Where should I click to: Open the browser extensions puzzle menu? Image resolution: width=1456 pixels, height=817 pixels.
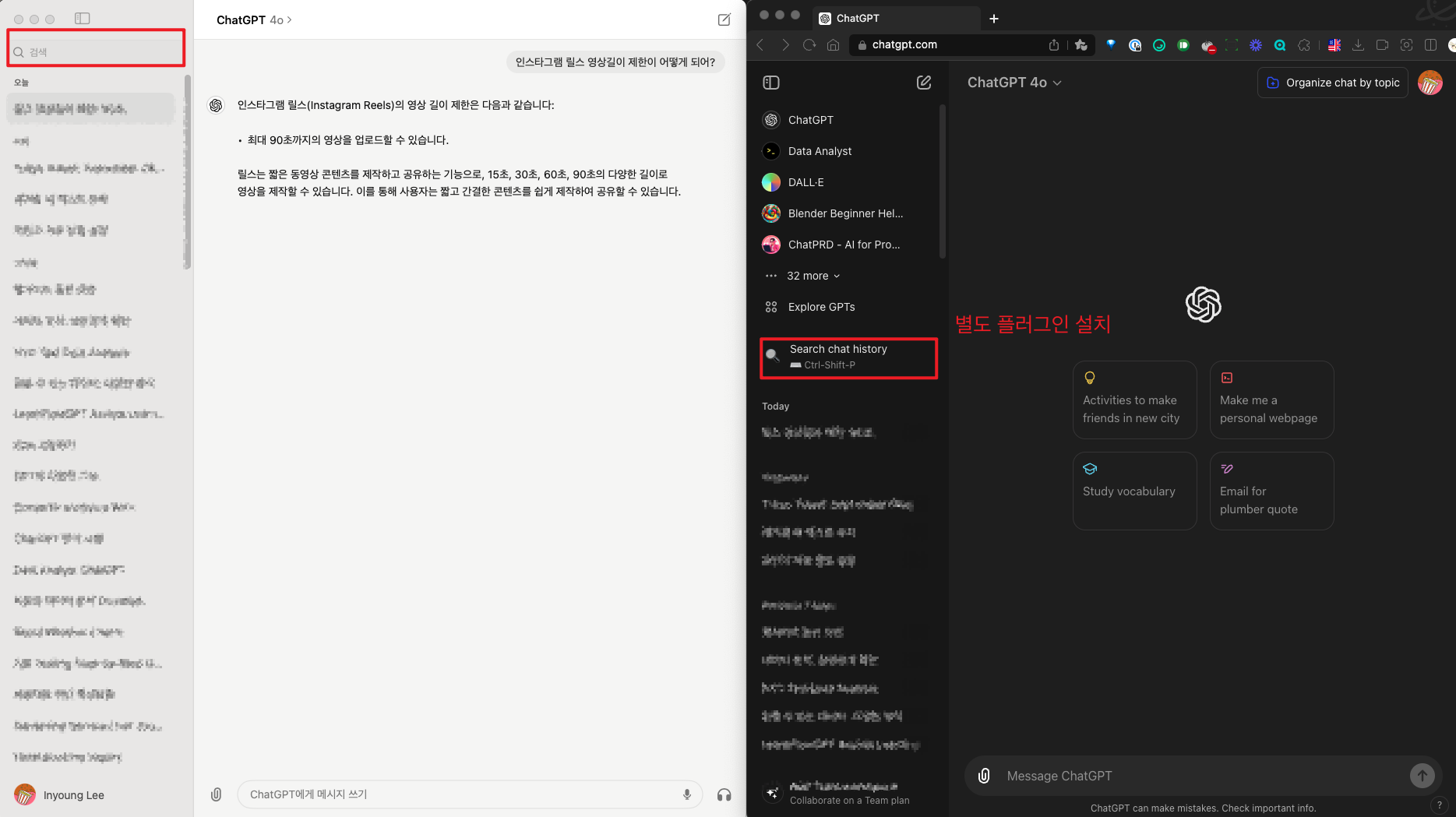[1304, 45]
